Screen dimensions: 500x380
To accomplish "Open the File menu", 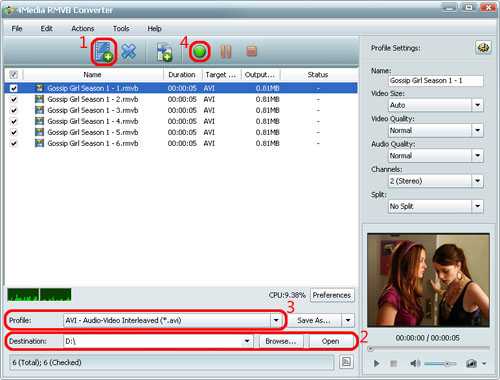I will click(x=17, y=28).
